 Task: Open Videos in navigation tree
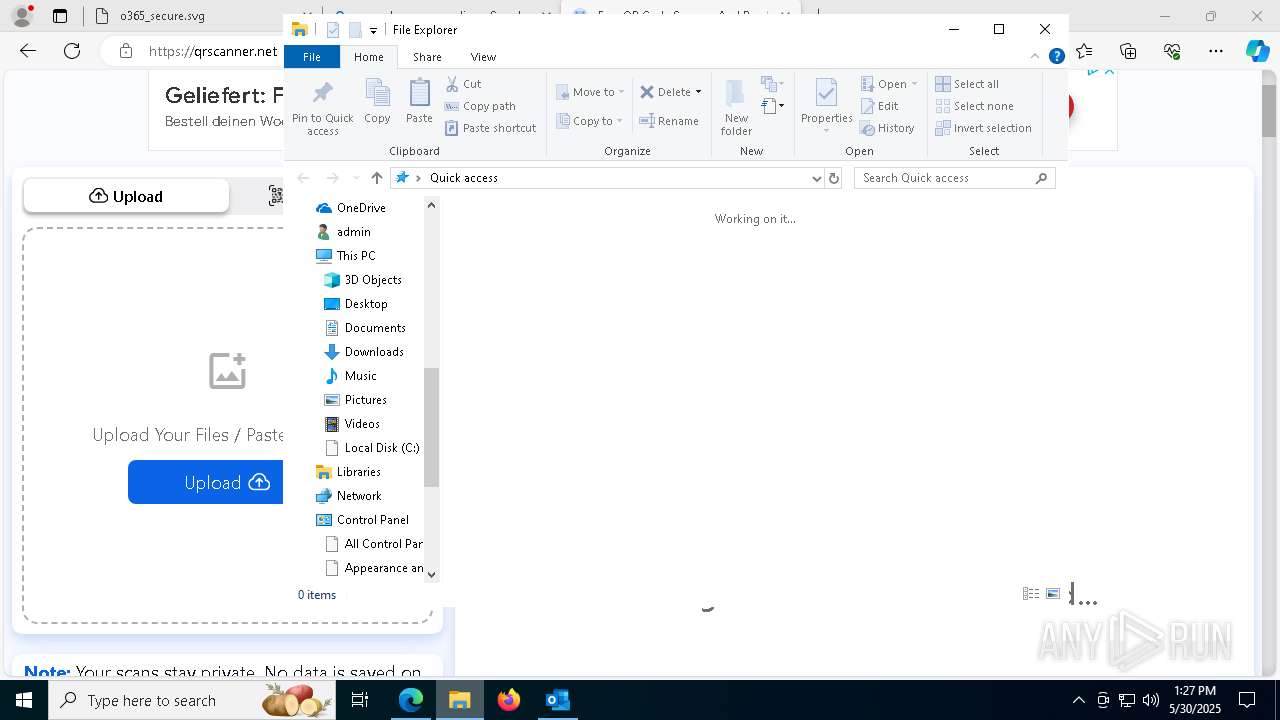click(353, 424)
